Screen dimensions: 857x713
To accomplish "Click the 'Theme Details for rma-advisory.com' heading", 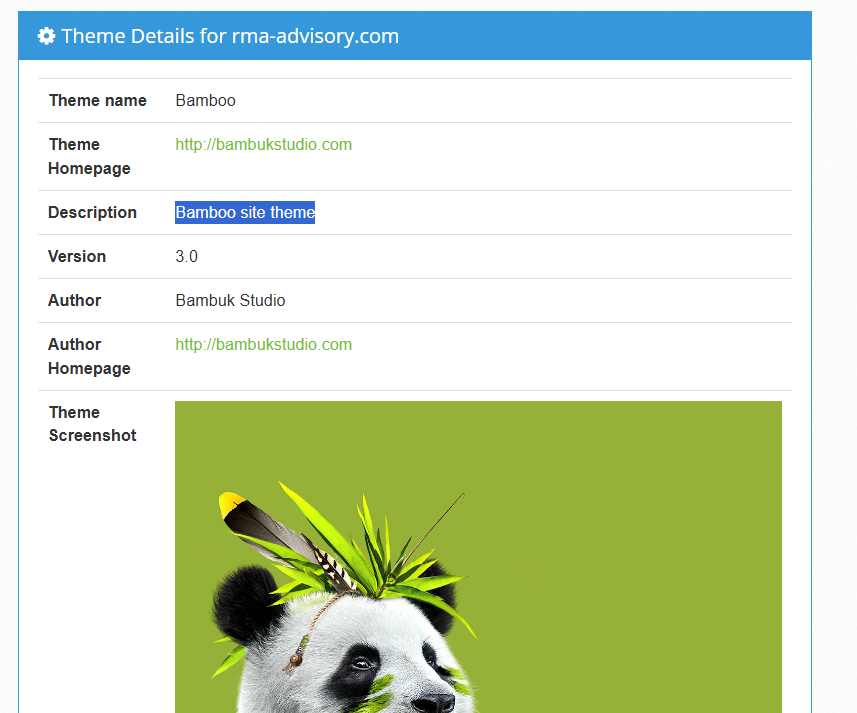I will coord(230,36).
